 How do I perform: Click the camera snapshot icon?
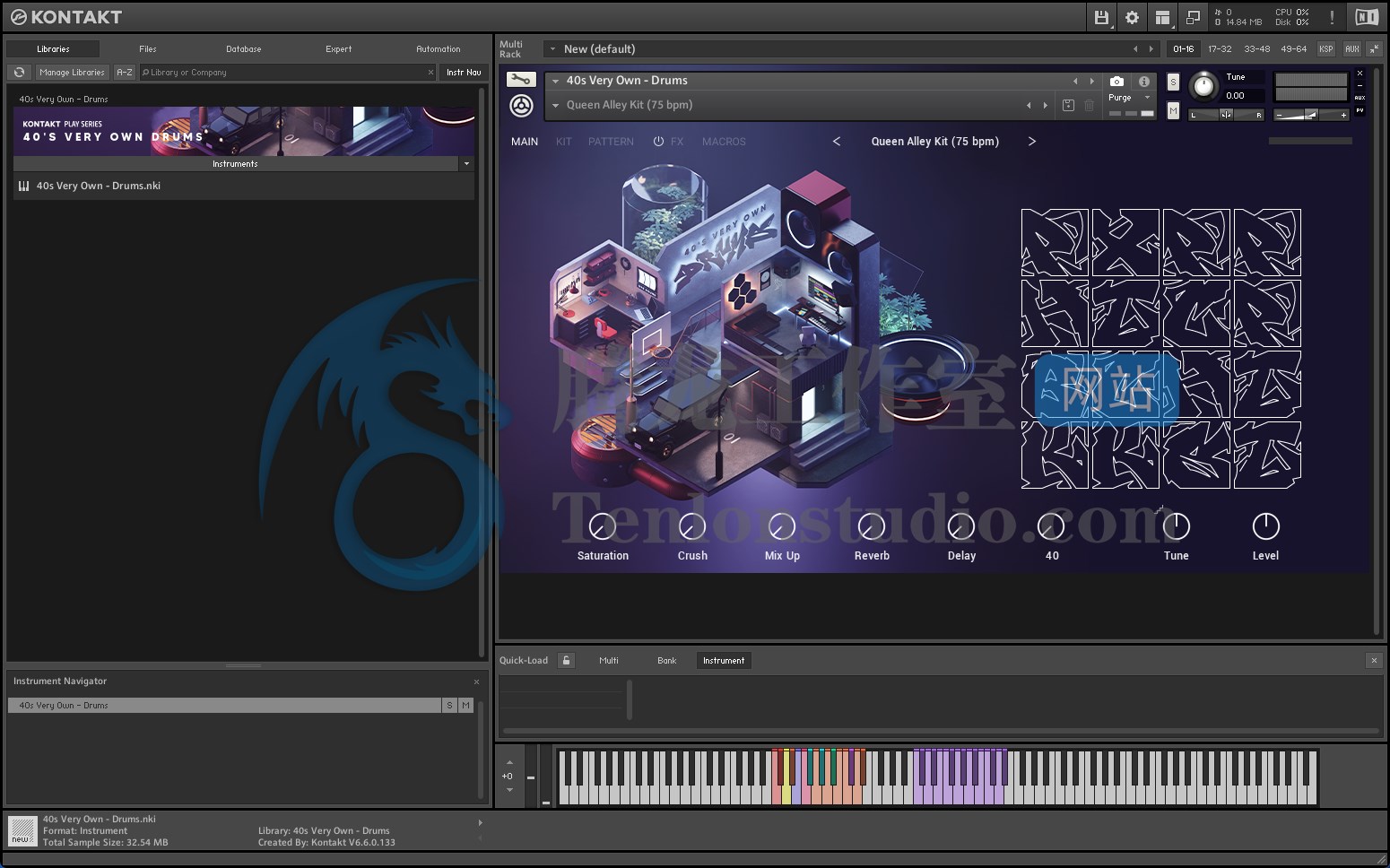[x=1116, y=82]
